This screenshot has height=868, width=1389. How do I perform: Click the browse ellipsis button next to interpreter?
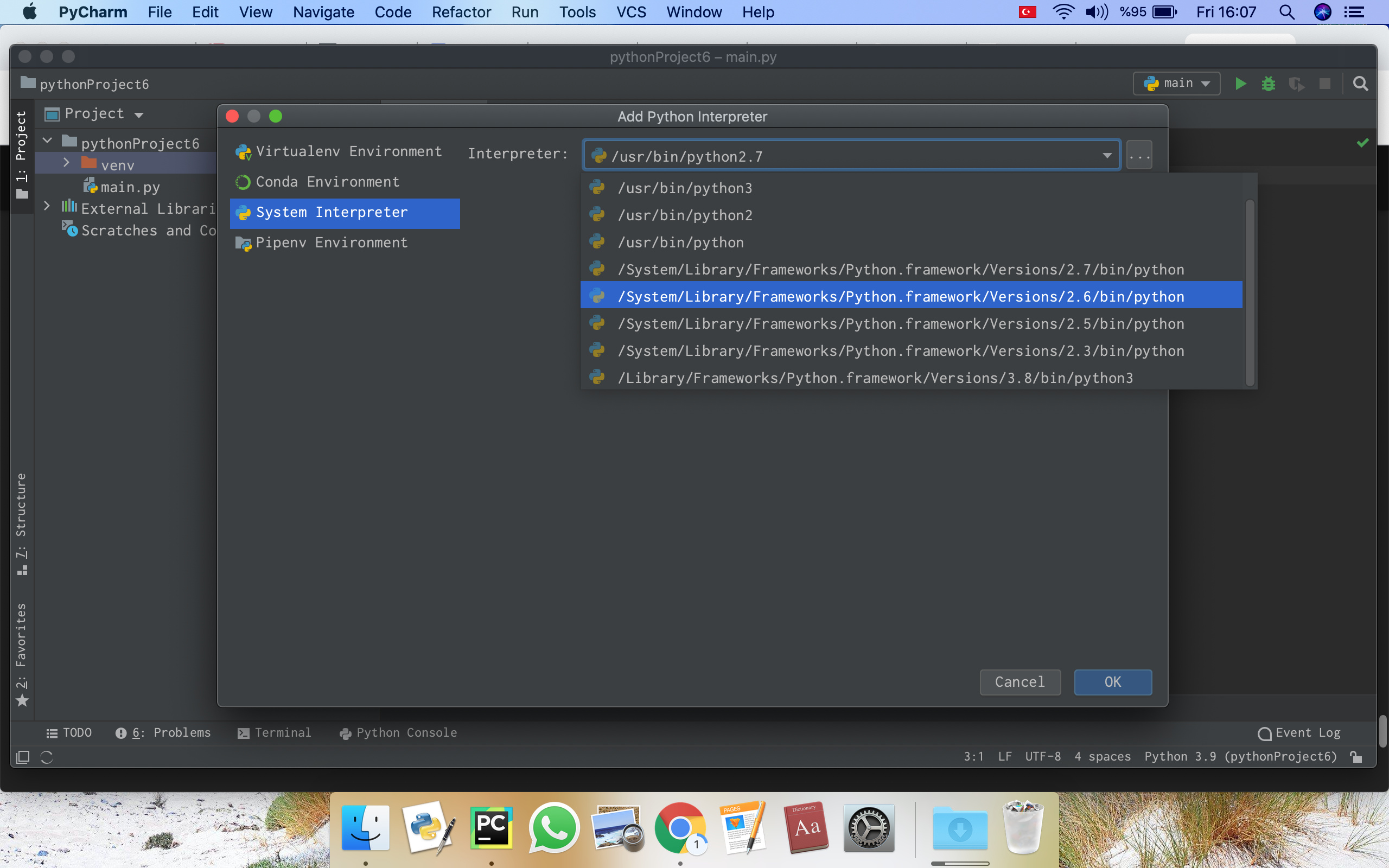(x=1139, y=155)
